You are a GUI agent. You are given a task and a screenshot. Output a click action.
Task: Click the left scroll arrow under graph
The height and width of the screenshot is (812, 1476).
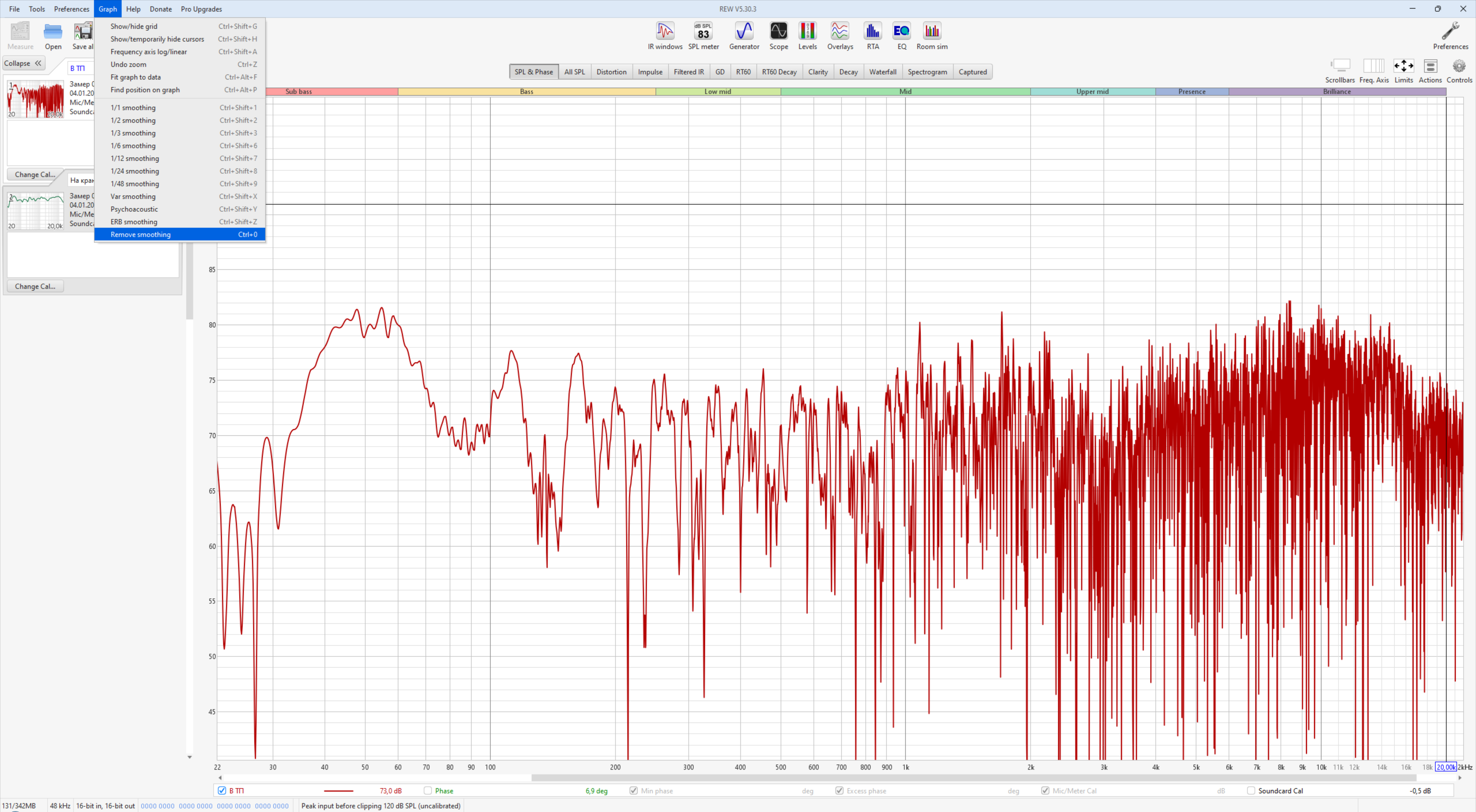click(x=220, y=778)
